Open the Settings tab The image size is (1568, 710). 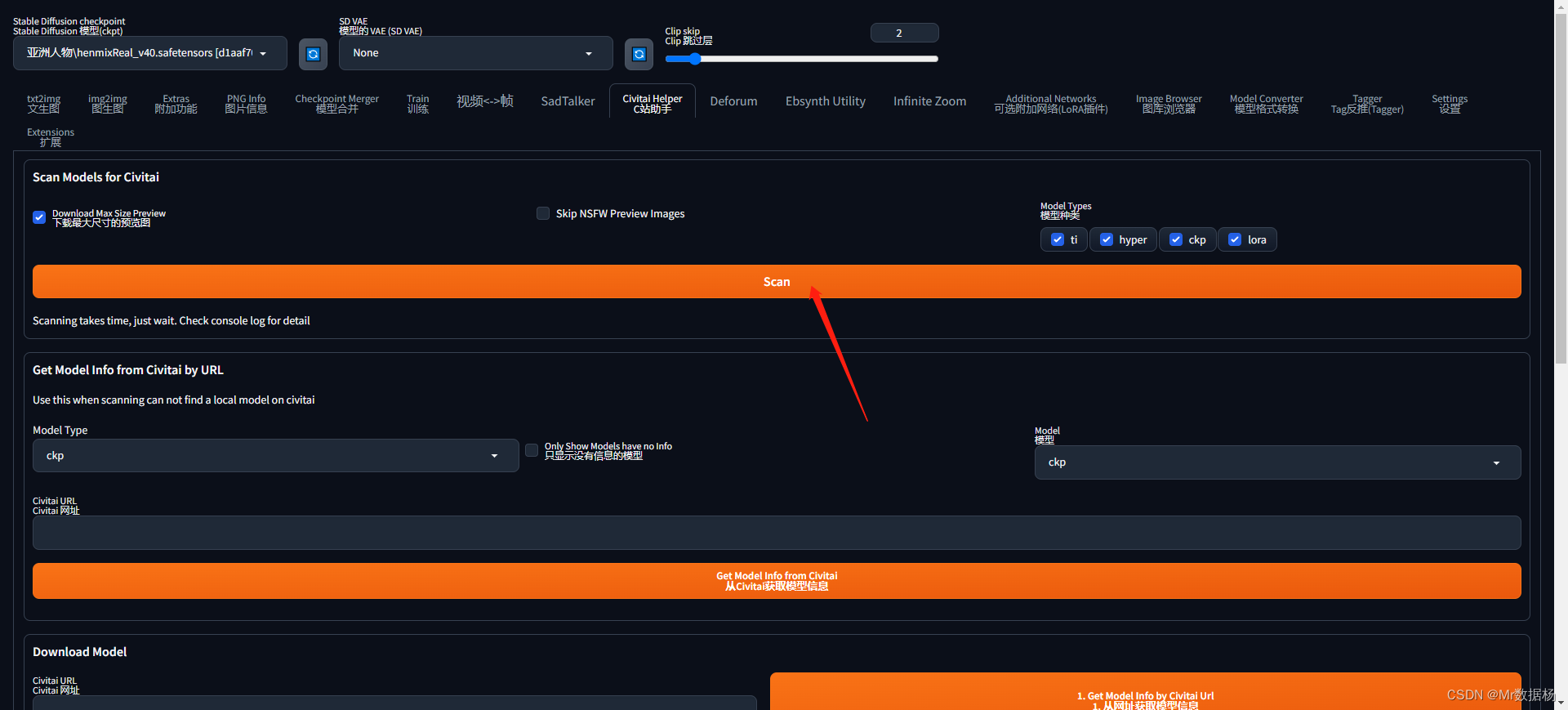tap(1450, 104)
